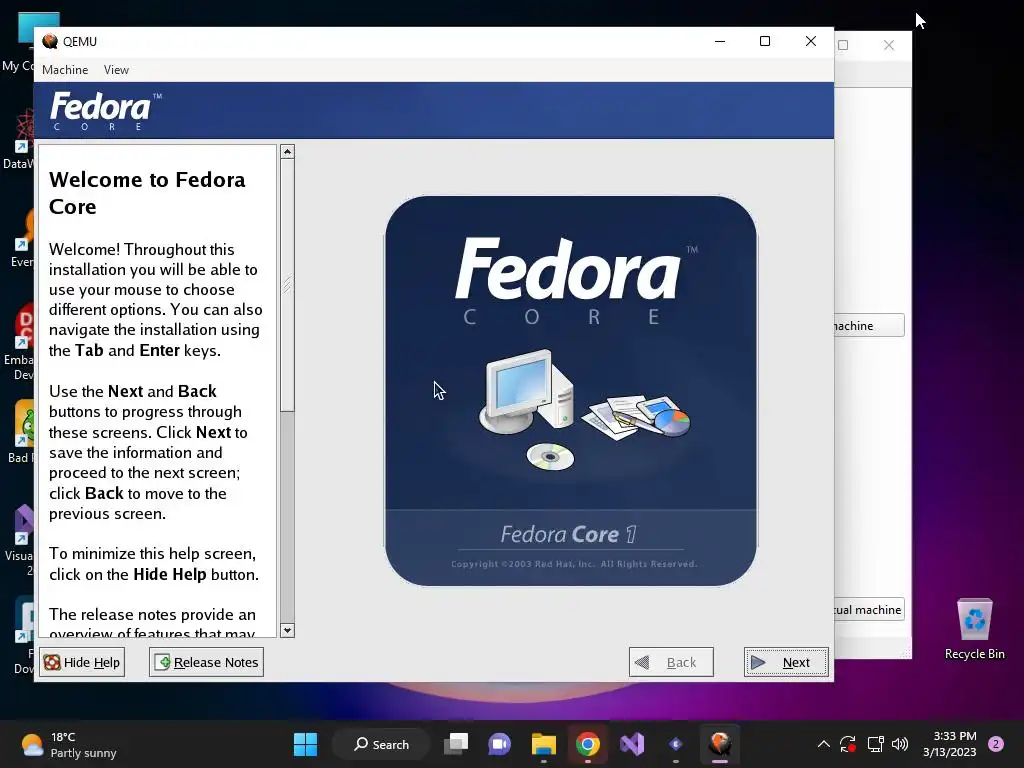Viewport: 1024px width, 768px height.
Task: Open Google Chrome from the taskbar
Action: pyautogui.click(x=588, y=744)
